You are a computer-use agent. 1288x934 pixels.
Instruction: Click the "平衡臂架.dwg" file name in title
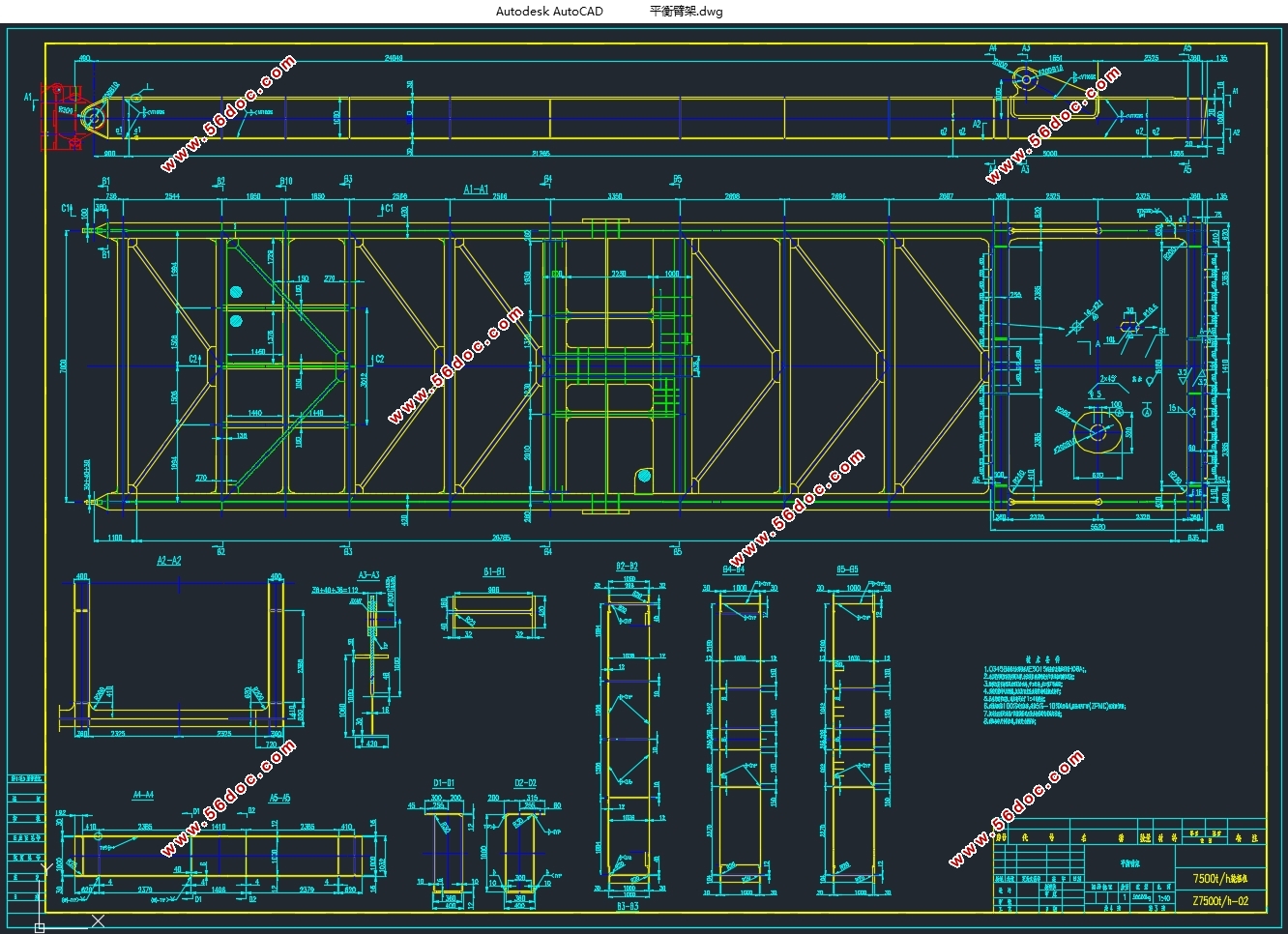point(686,12)
